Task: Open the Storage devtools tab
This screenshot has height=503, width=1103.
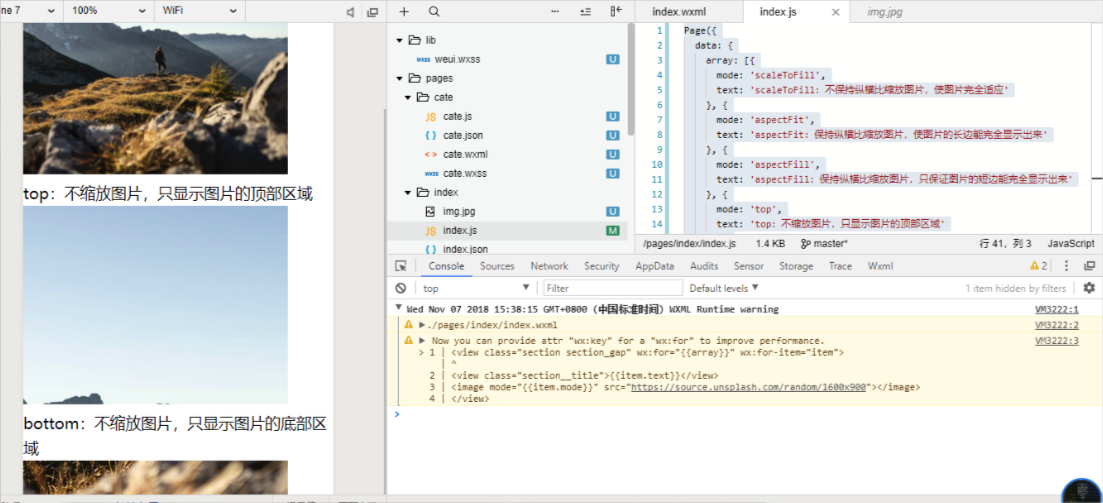Action: coord(796,266)
